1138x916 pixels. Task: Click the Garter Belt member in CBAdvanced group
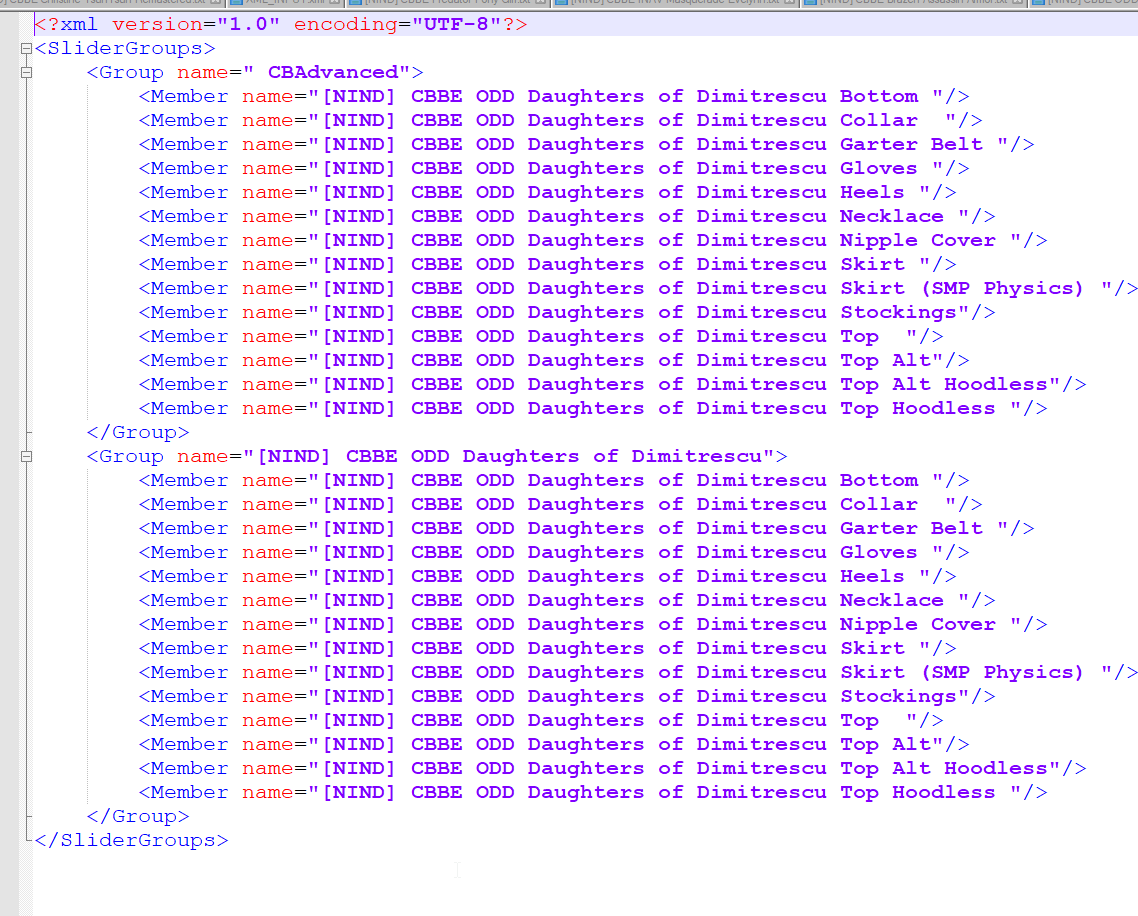586,144
